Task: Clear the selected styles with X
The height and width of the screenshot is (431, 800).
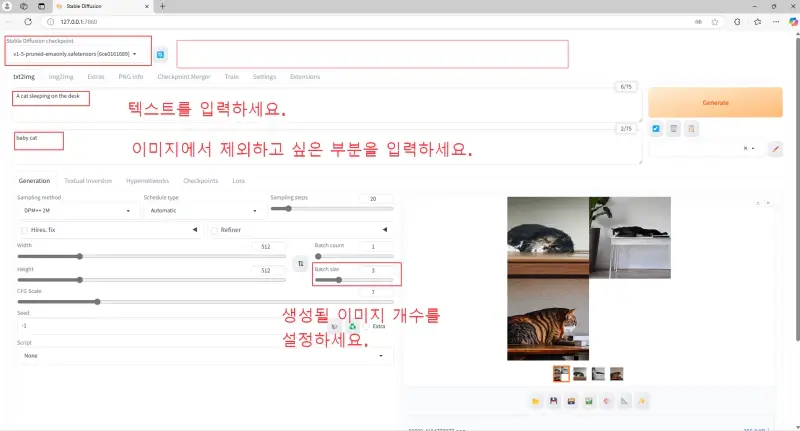Action: 745,148
